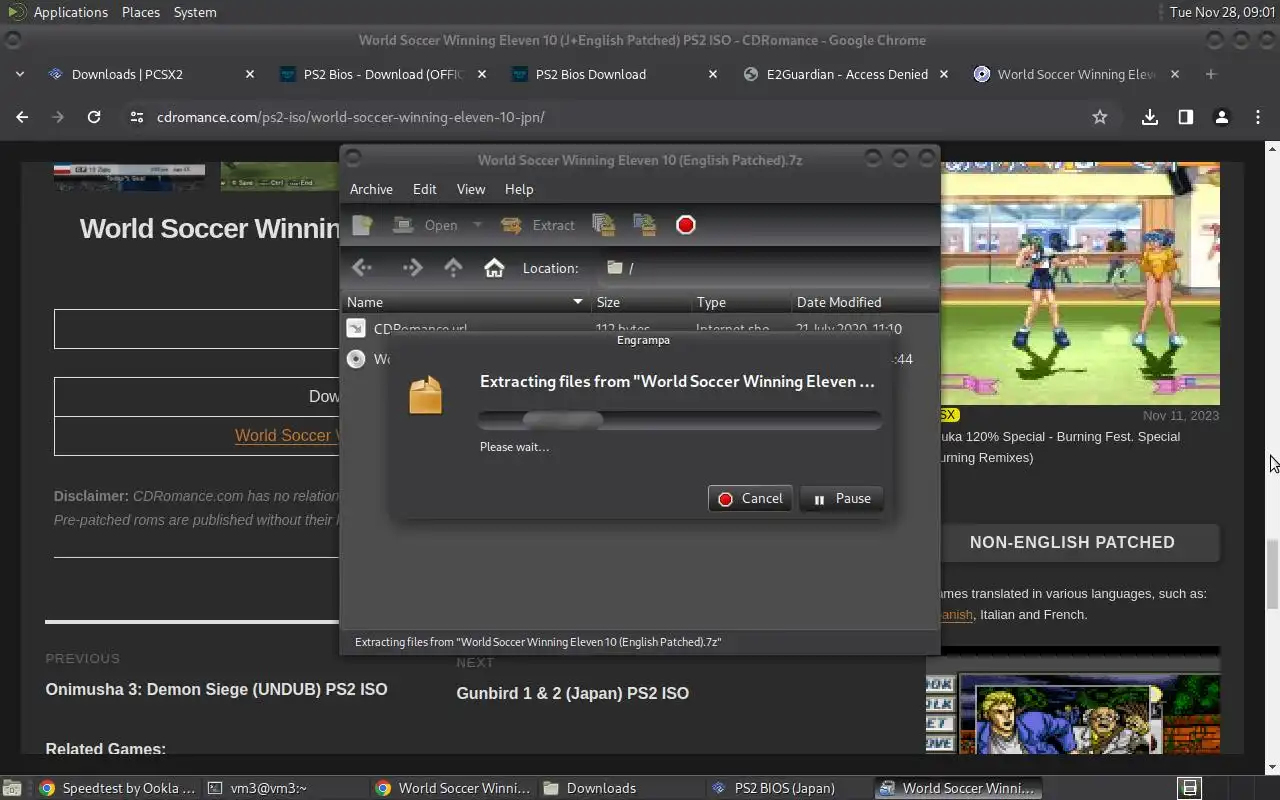
Task: Click the NON-ENGLISH PATCHED heading
Action: tap(1072, 542)
